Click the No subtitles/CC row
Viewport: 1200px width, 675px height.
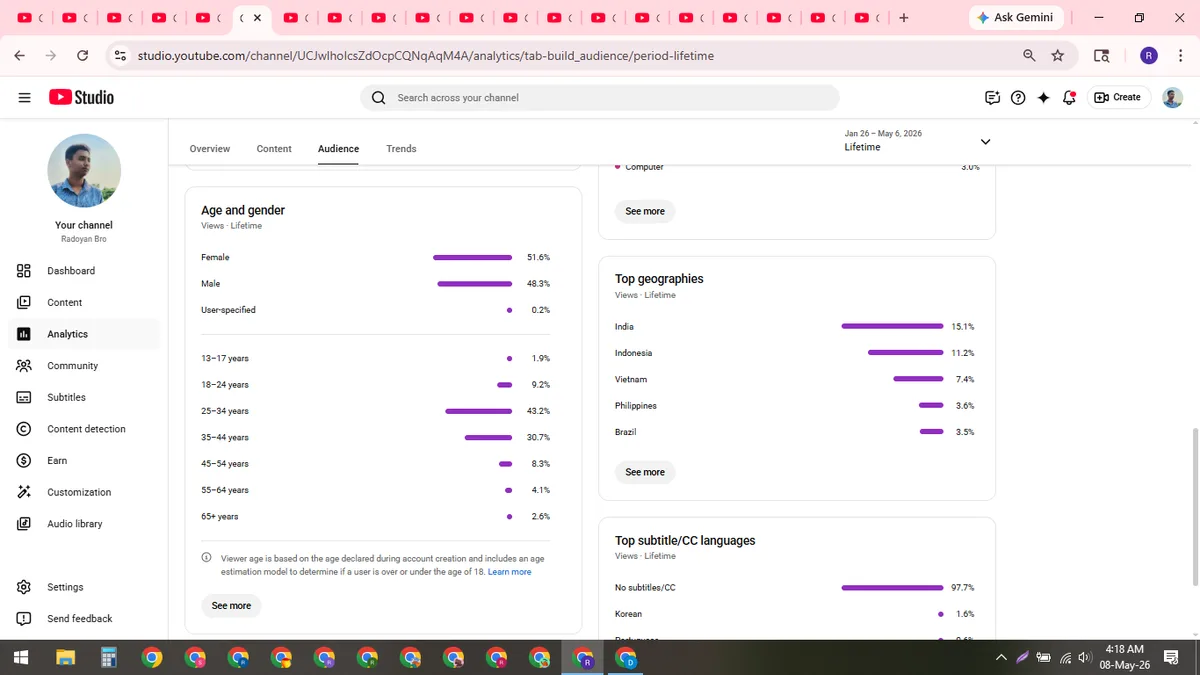(795, 588)
